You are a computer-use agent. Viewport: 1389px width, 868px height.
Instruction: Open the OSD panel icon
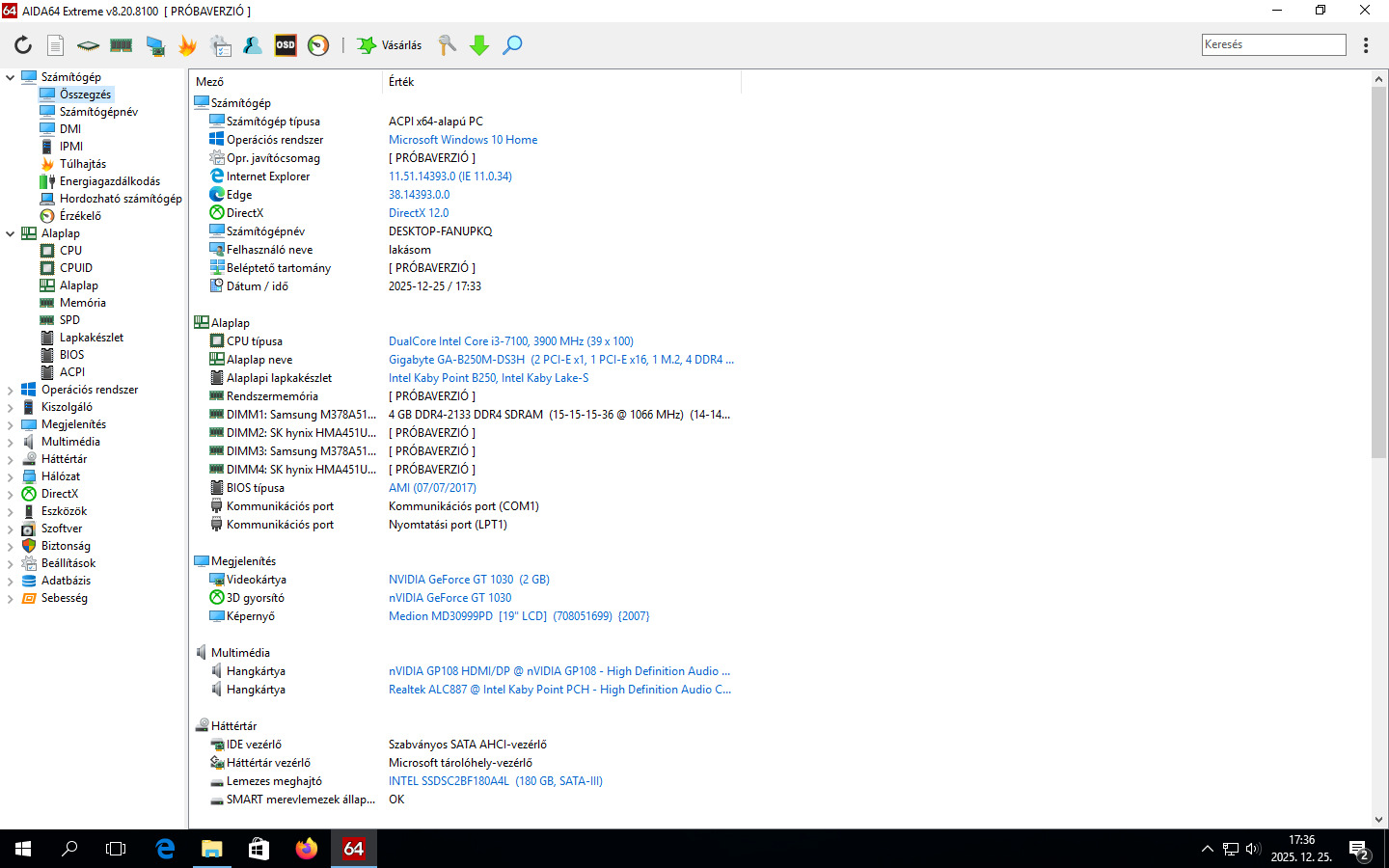pos(286,45)
